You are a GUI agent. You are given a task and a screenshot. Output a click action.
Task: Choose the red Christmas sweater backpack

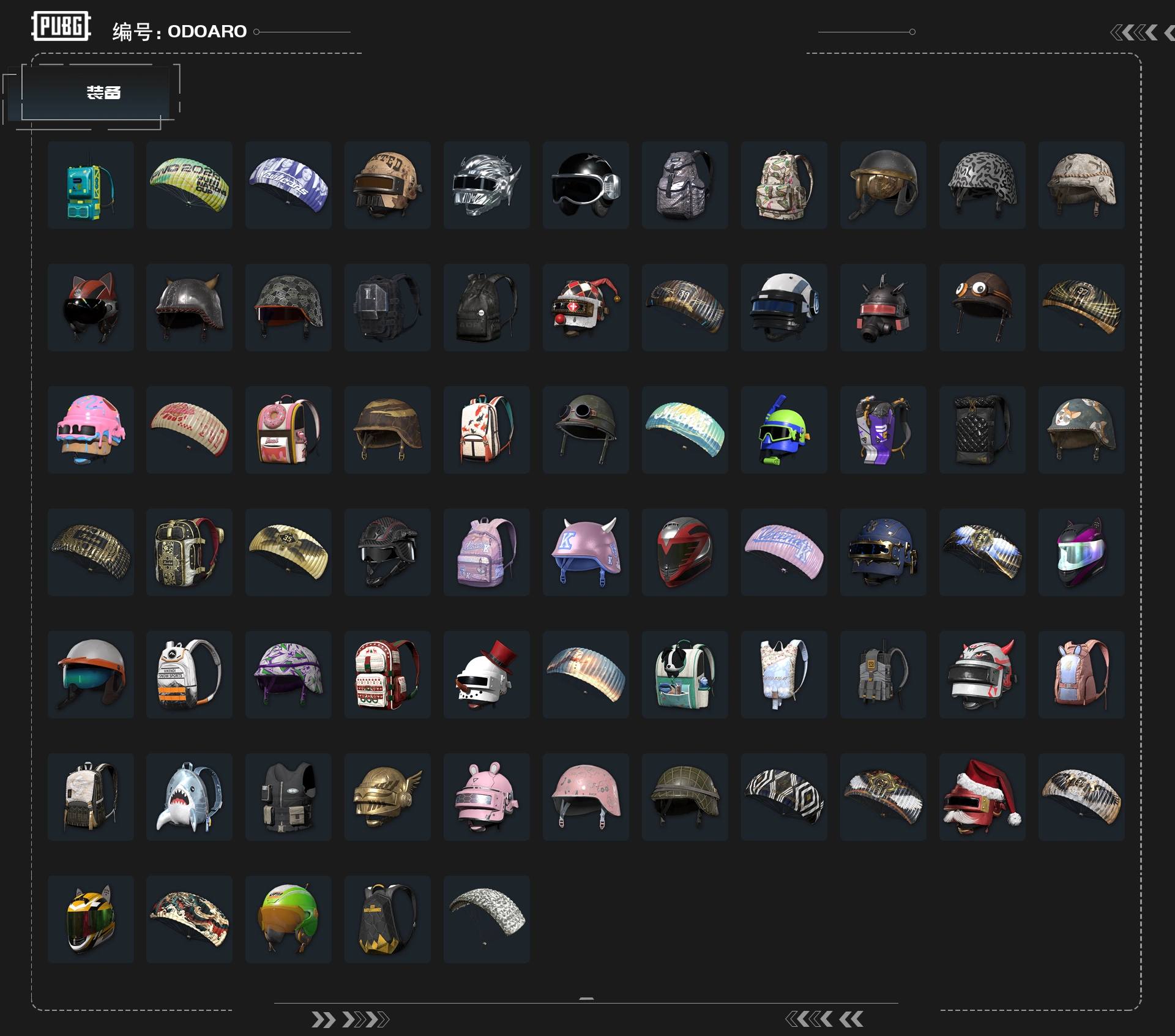(x=388, y=674)
